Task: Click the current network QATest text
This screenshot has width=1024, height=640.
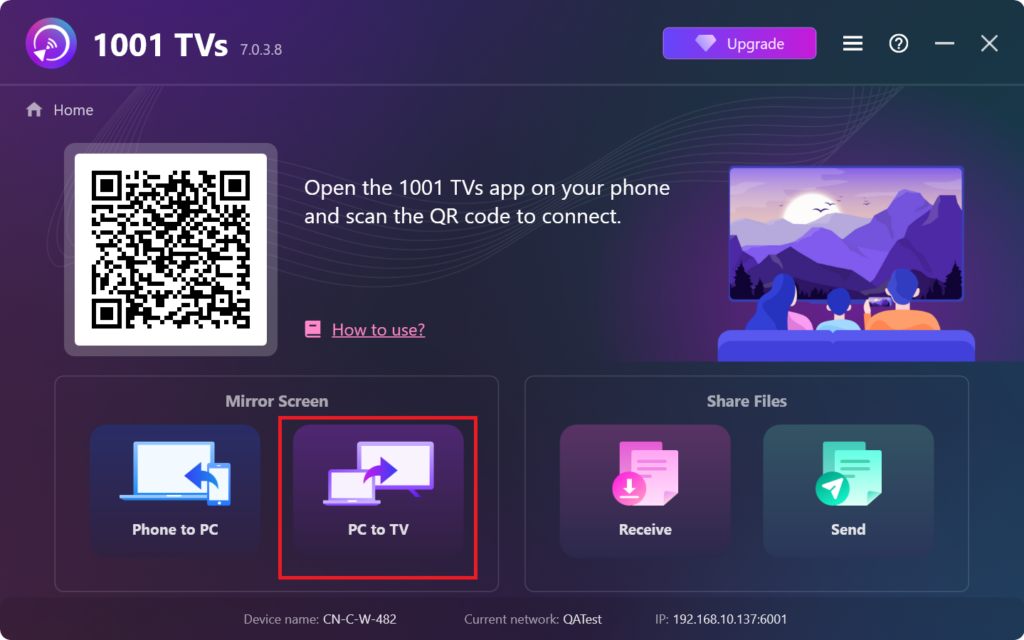Action: pos(583,619)
